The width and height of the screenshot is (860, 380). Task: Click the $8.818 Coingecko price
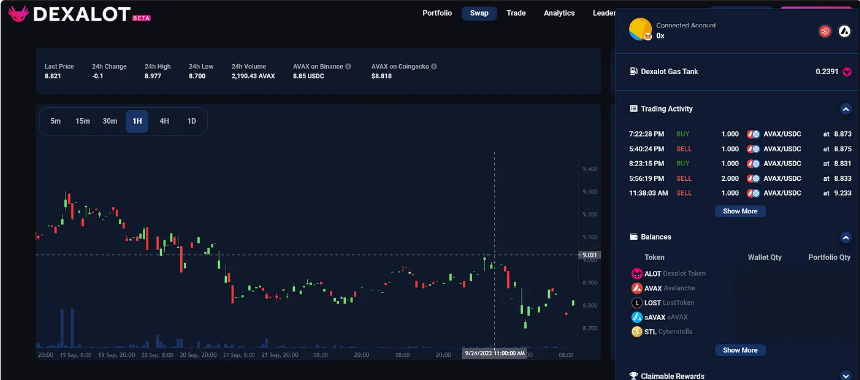tap(381, 76)
